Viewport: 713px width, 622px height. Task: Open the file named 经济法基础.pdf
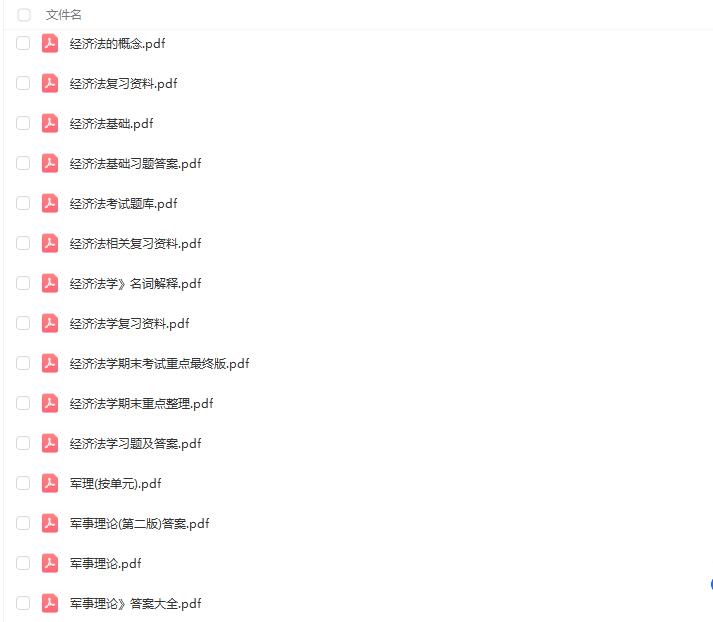tap(111, 124)
